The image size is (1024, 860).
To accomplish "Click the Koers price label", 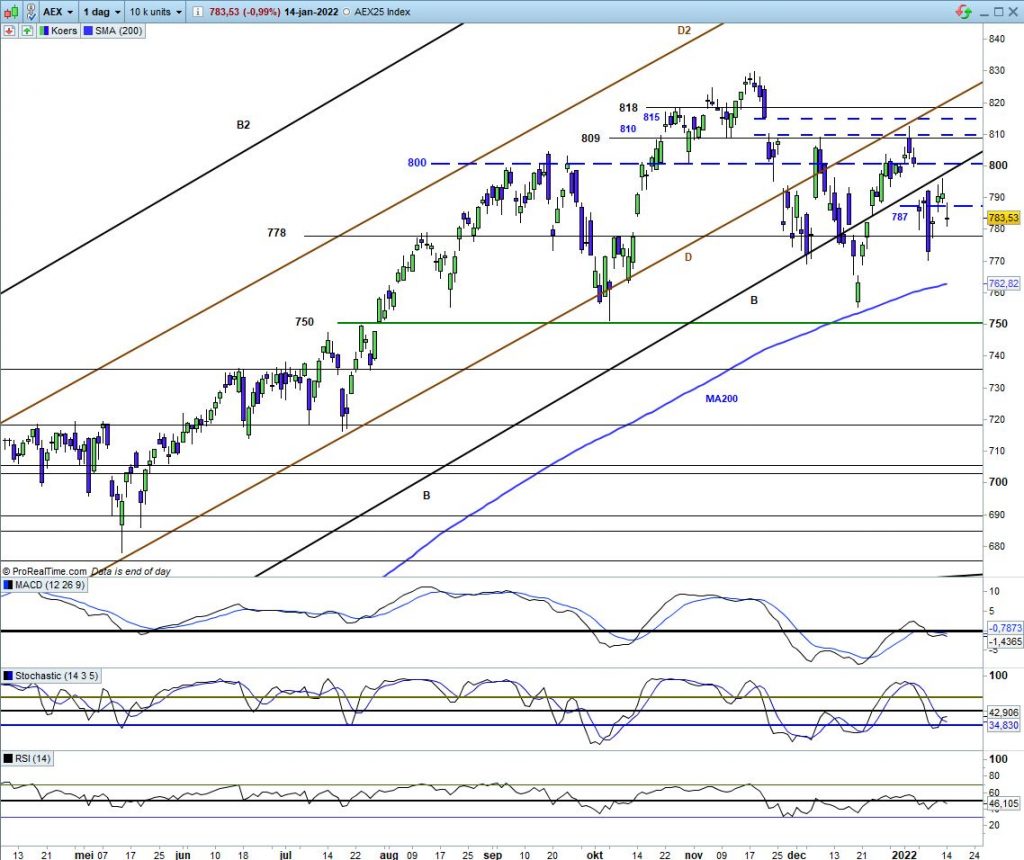I will coord(64,32).
